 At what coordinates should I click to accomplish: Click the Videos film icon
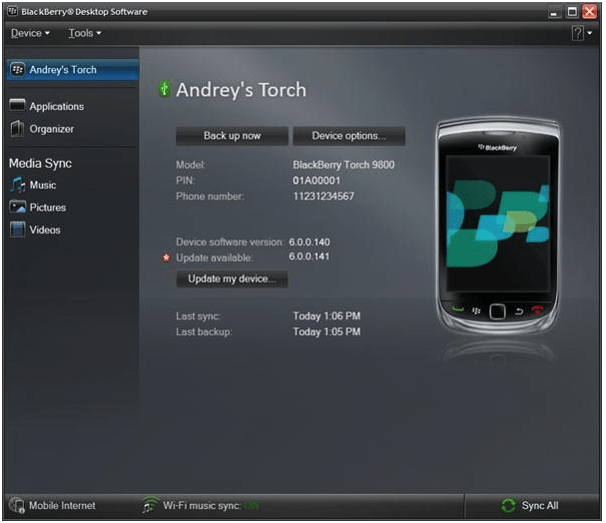click(17, 230)
